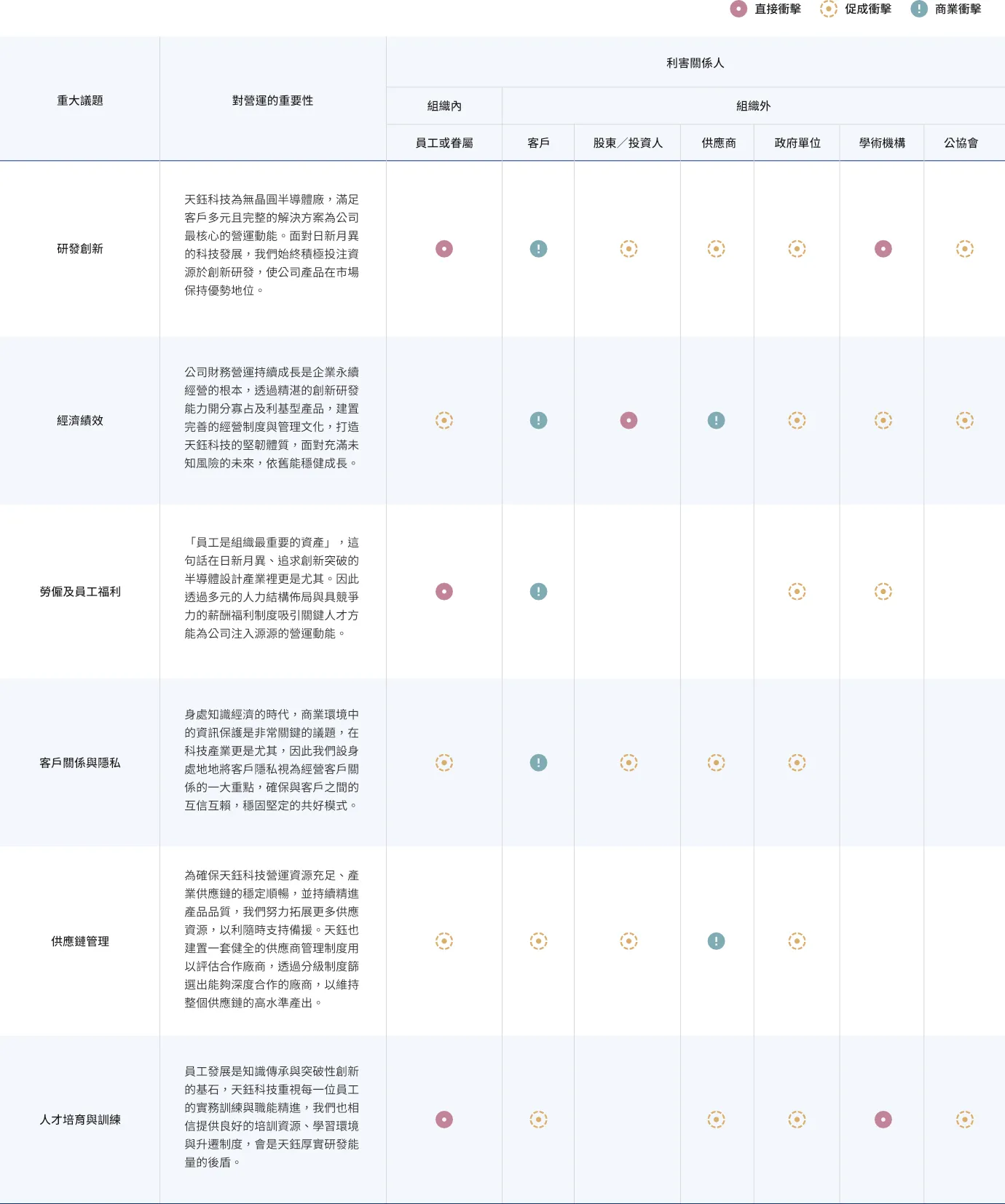Click the 直接衝擊 legend icon
Screen dimensions: 1005x1204
(x=738, y=9)
